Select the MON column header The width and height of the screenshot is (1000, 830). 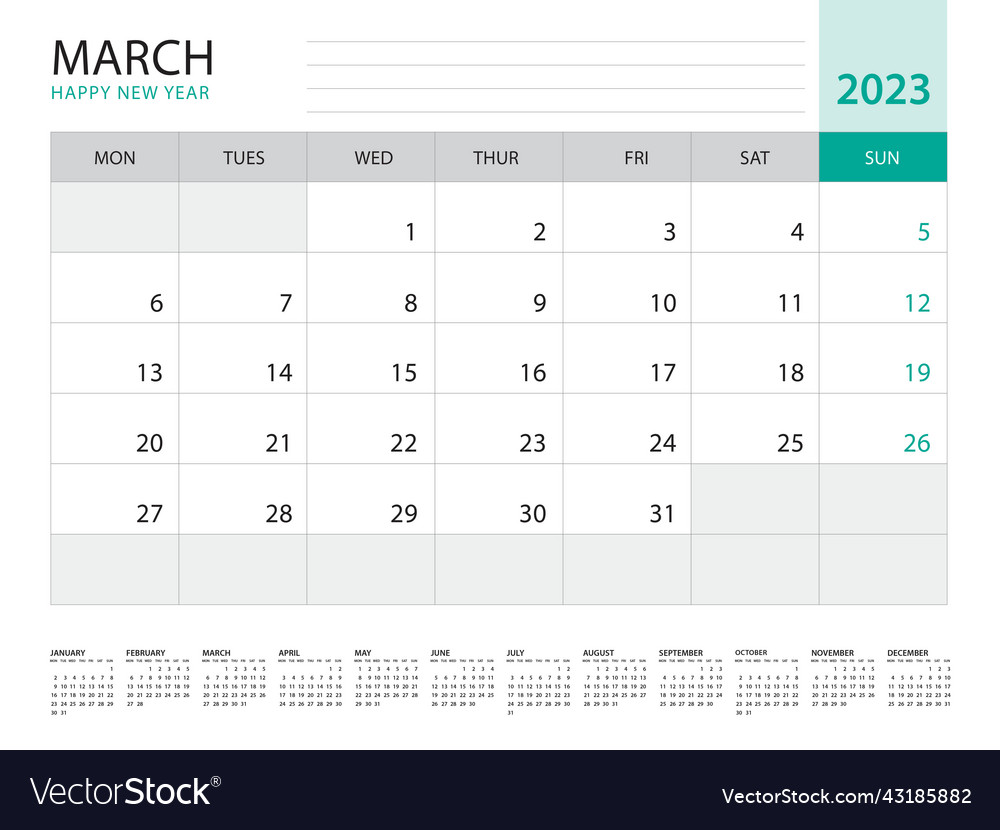point(115,157)
